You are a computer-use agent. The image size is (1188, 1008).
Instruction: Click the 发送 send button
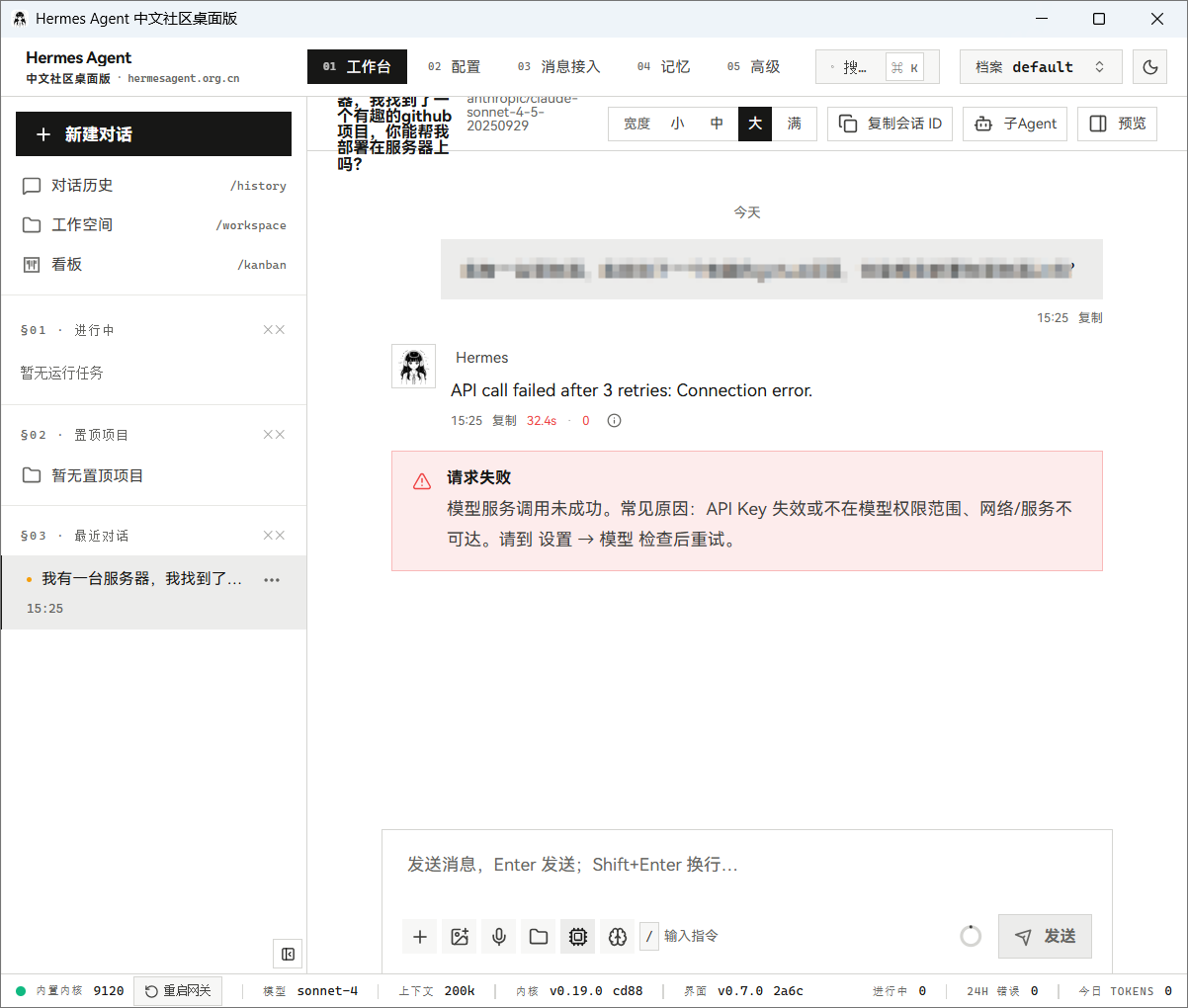click(1045, 936)
